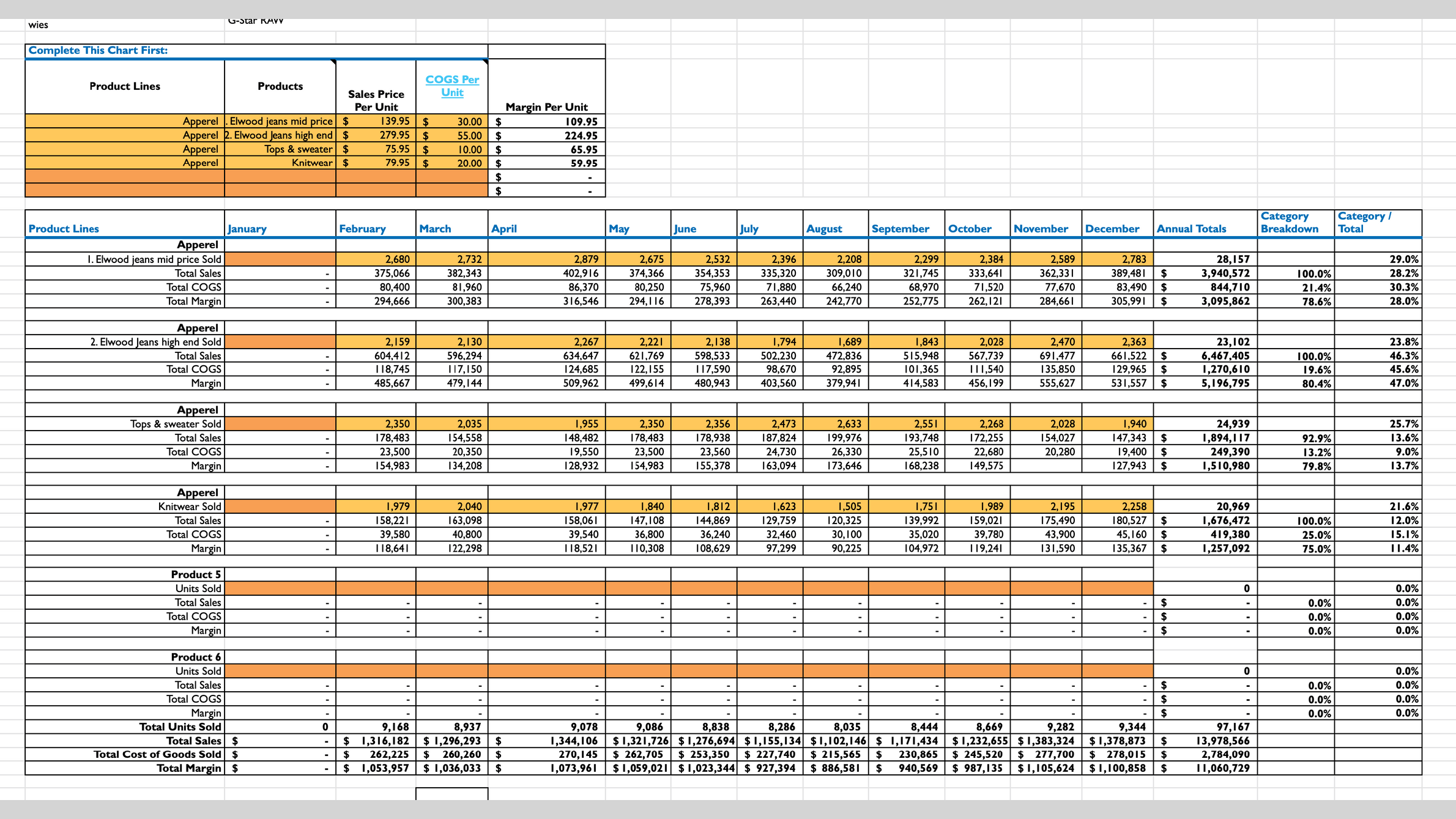Select total annual margin 11,060,729
The height and width of the screenshot is (819, 1456).
coord(1205,768)
